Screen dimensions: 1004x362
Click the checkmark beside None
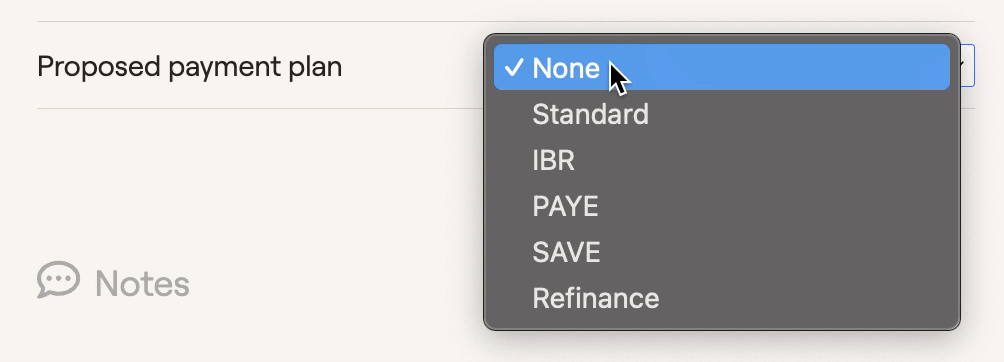tap(514, 67)
